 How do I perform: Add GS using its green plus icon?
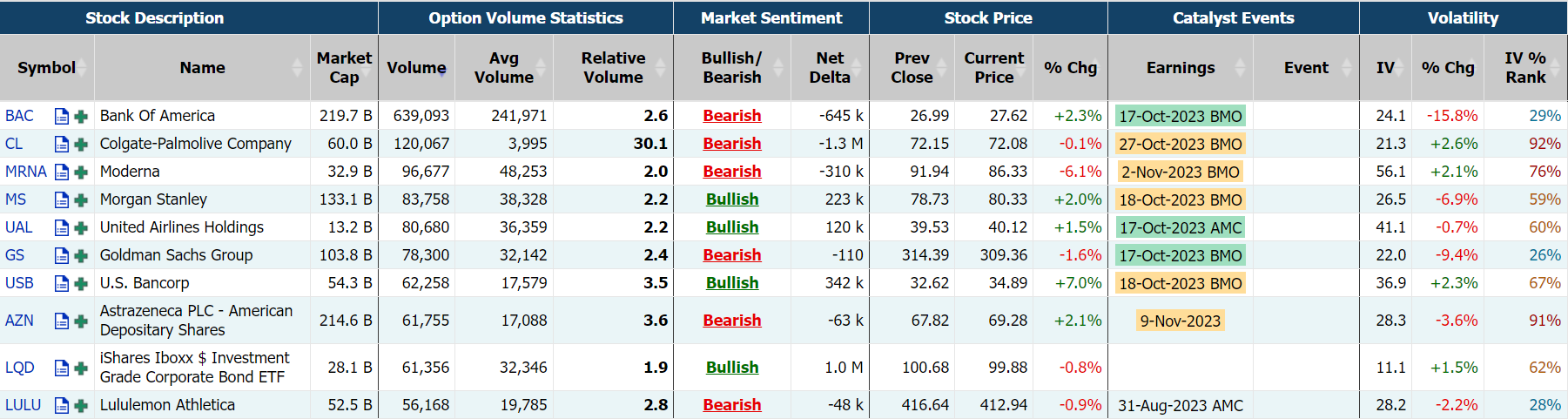click(x=81, y=256)
